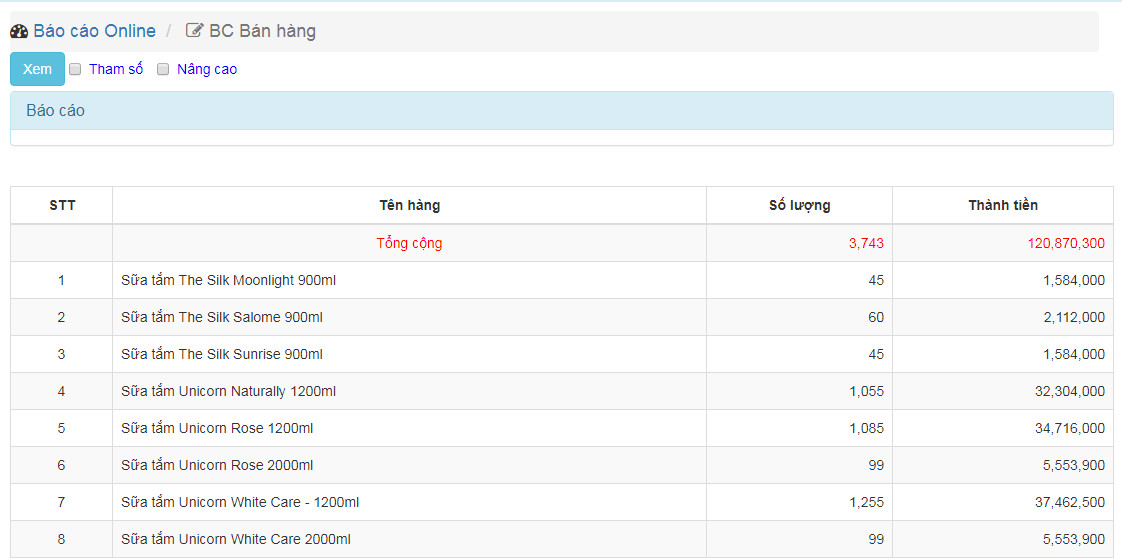The width and height of the screenshot is (1122, 560).
Task: Click STT number 7 cell
Action: [62, 502]
